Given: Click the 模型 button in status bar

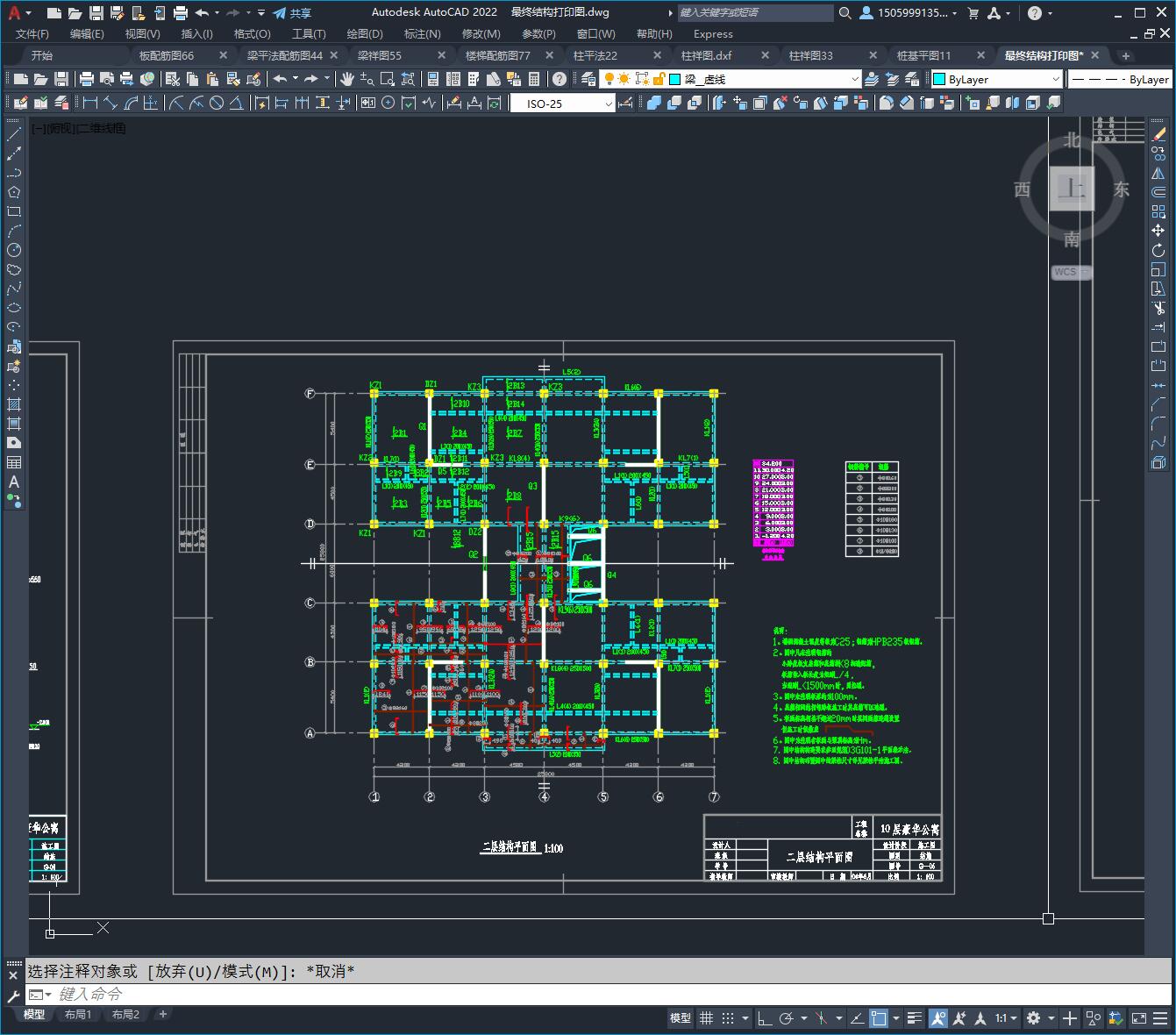Looking at the screenshot, I should point(681,1018).
